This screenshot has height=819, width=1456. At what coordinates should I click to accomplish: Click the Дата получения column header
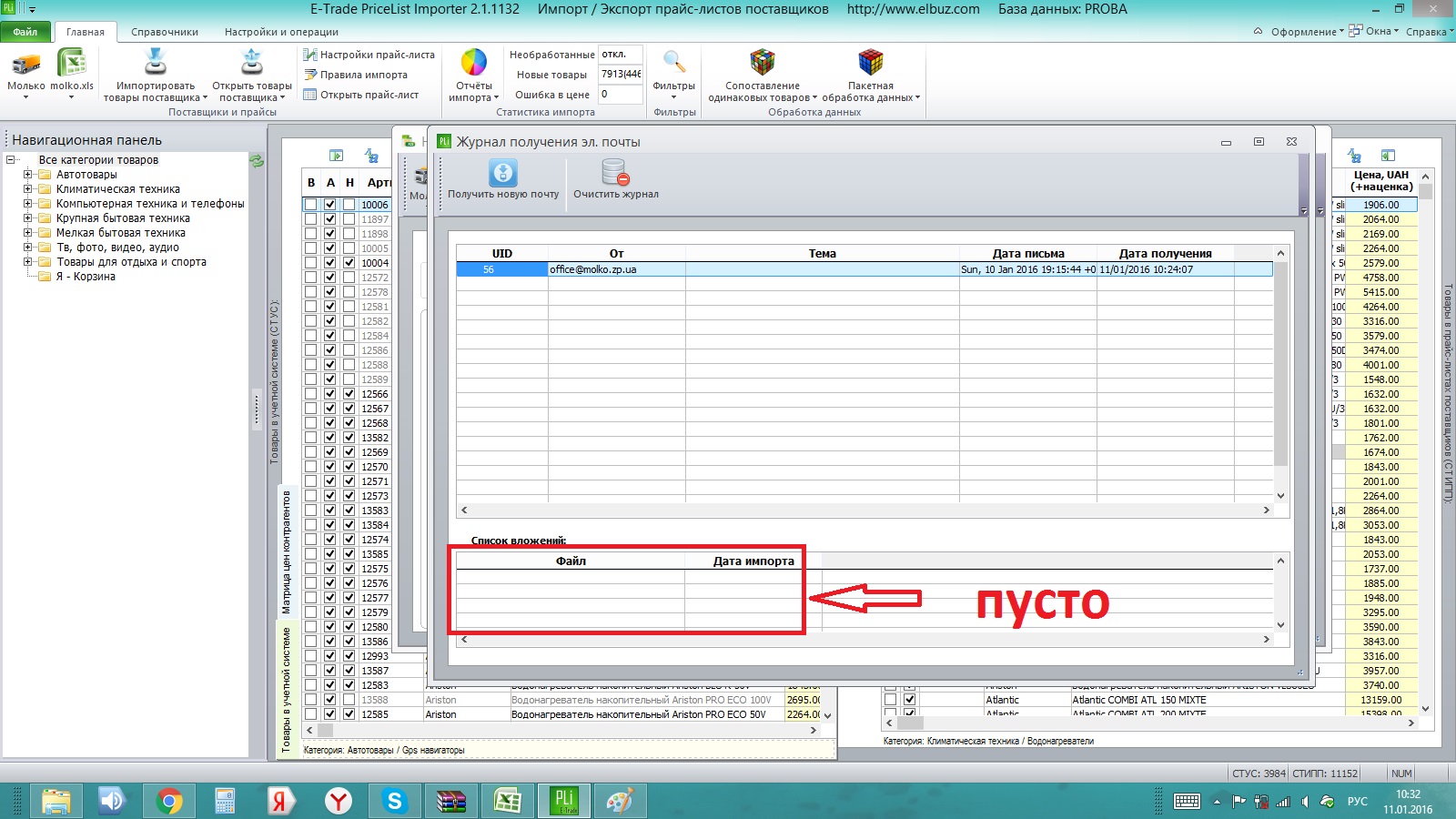coord(1165,254)
